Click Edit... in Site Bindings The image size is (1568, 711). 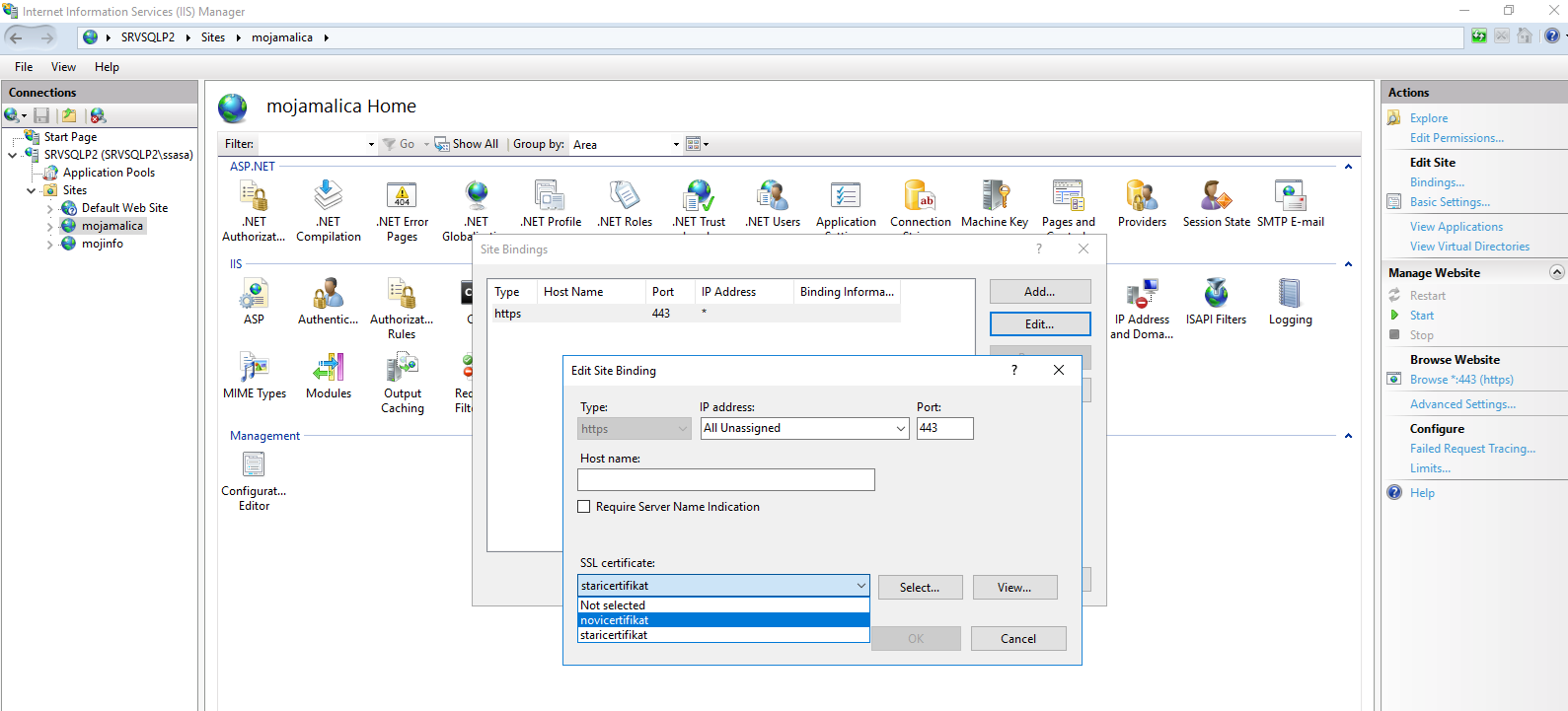1040,324
